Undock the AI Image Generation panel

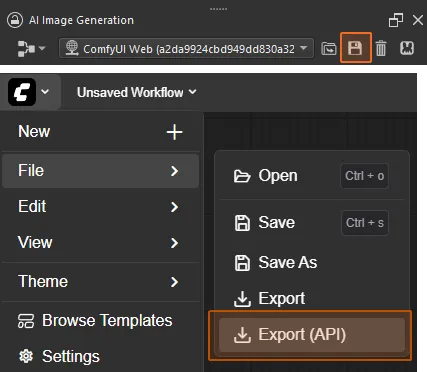(x=396, y=20)
